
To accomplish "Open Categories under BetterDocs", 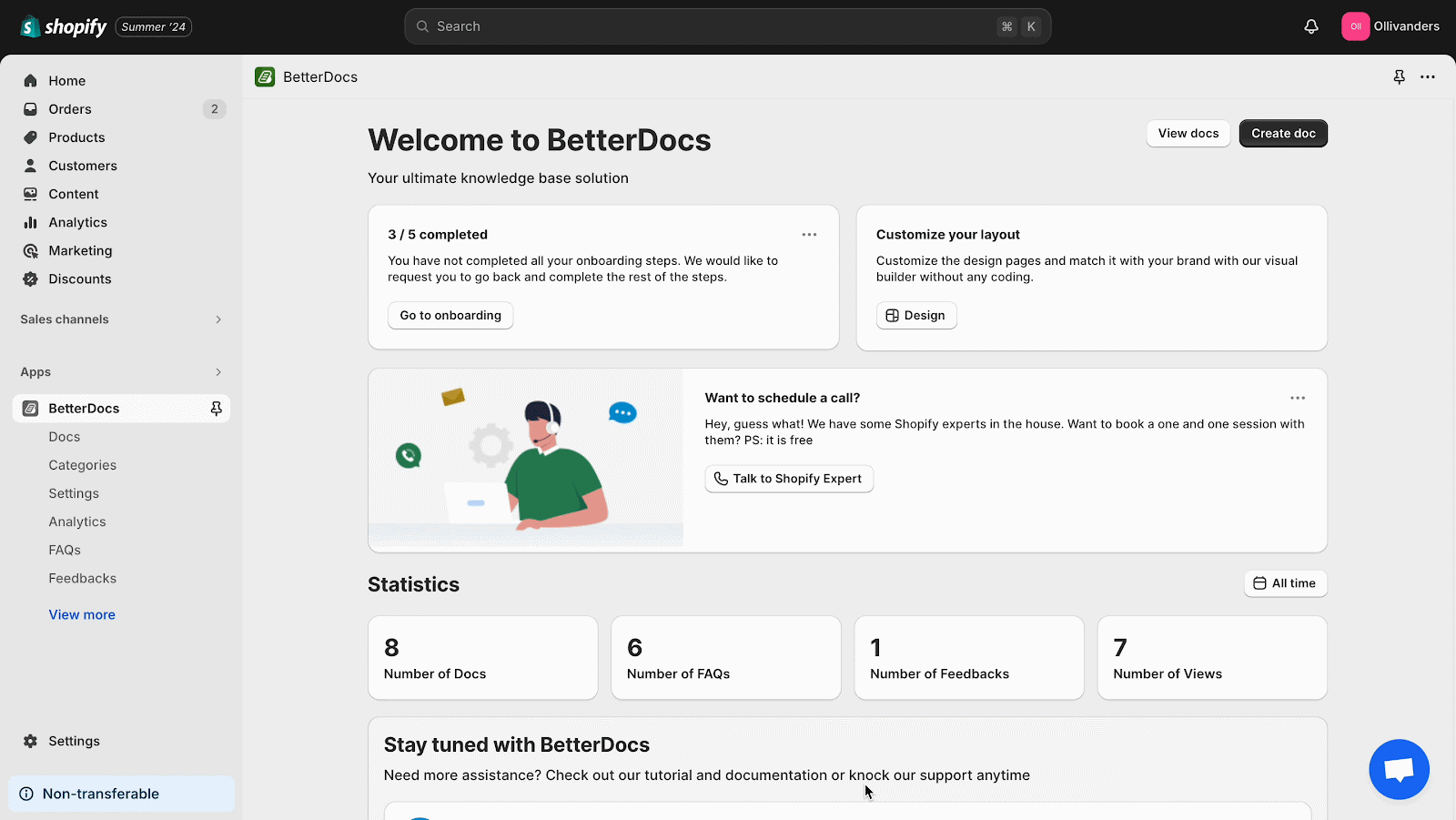I will point(83,465).
